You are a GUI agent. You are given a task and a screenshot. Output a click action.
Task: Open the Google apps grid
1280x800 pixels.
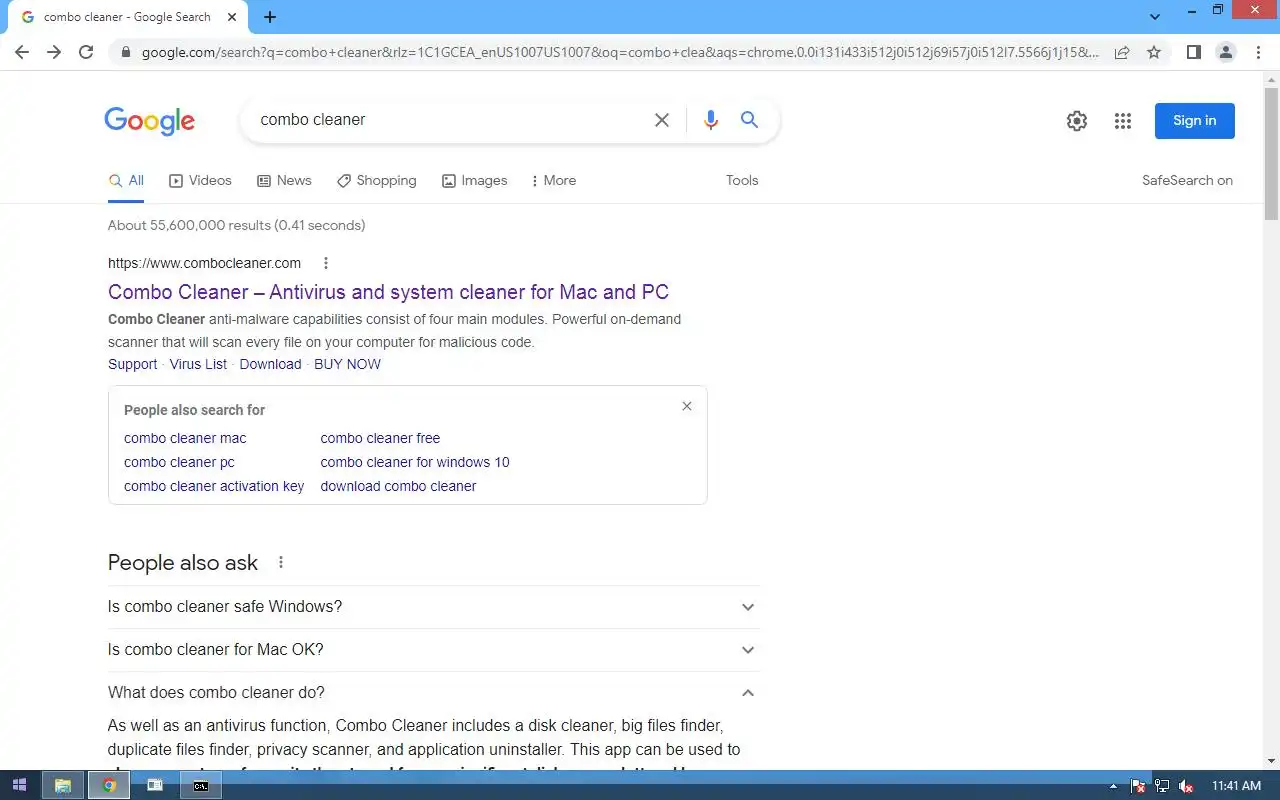(1123, 121)
